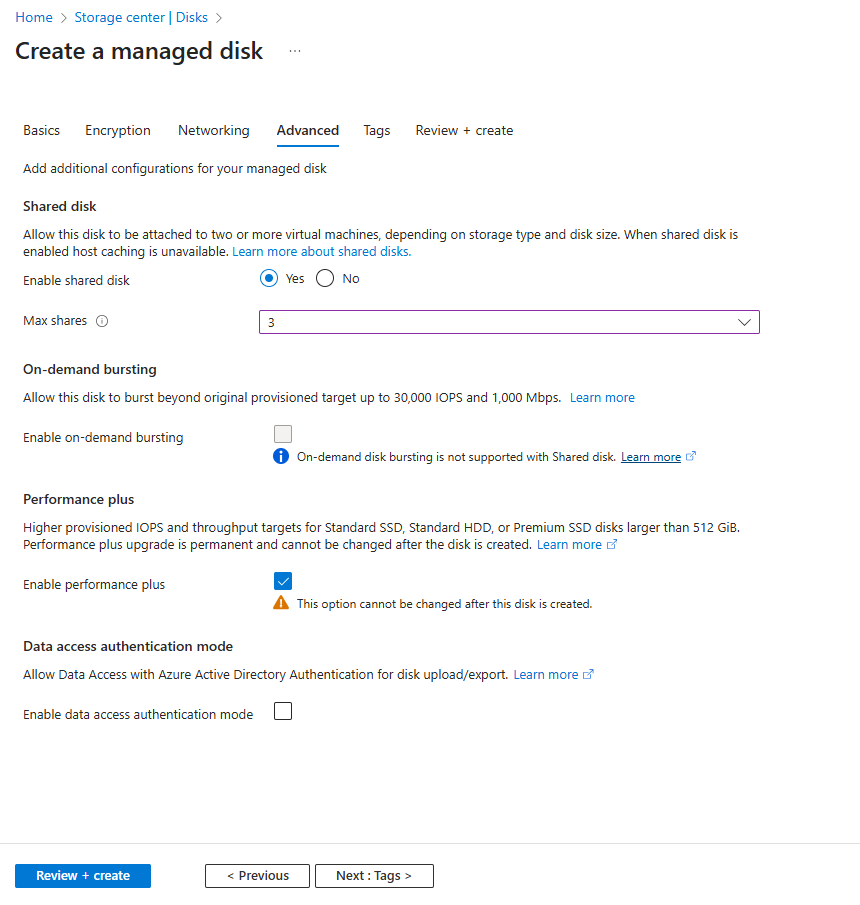The height and width of the screenshot is (905, 860).
Task: Select No for Enable shared disk
Action: 323,278
